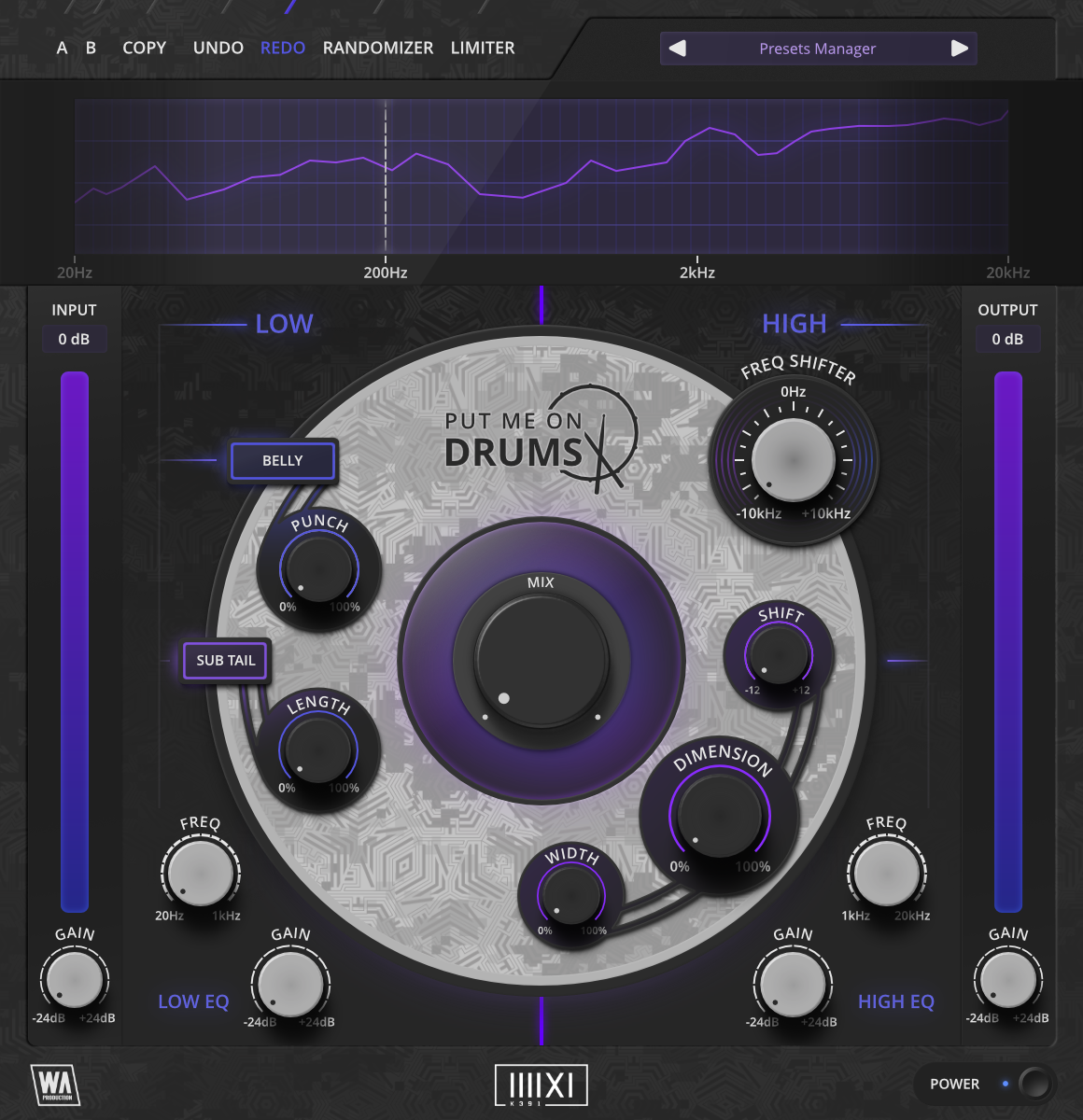
Task: Enable the LIMITER
Action: click(482, 48)
